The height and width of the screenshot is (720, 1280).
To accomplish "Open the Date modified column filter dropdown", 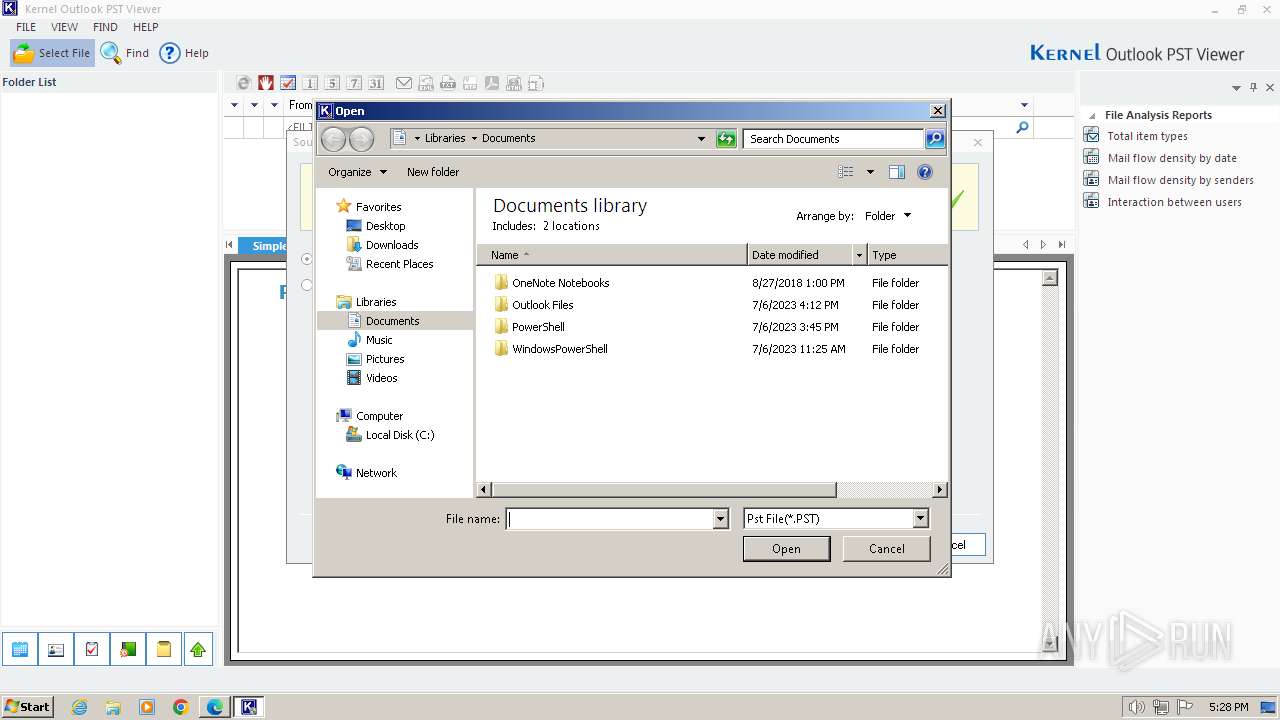I will click(x=858, y=255).
